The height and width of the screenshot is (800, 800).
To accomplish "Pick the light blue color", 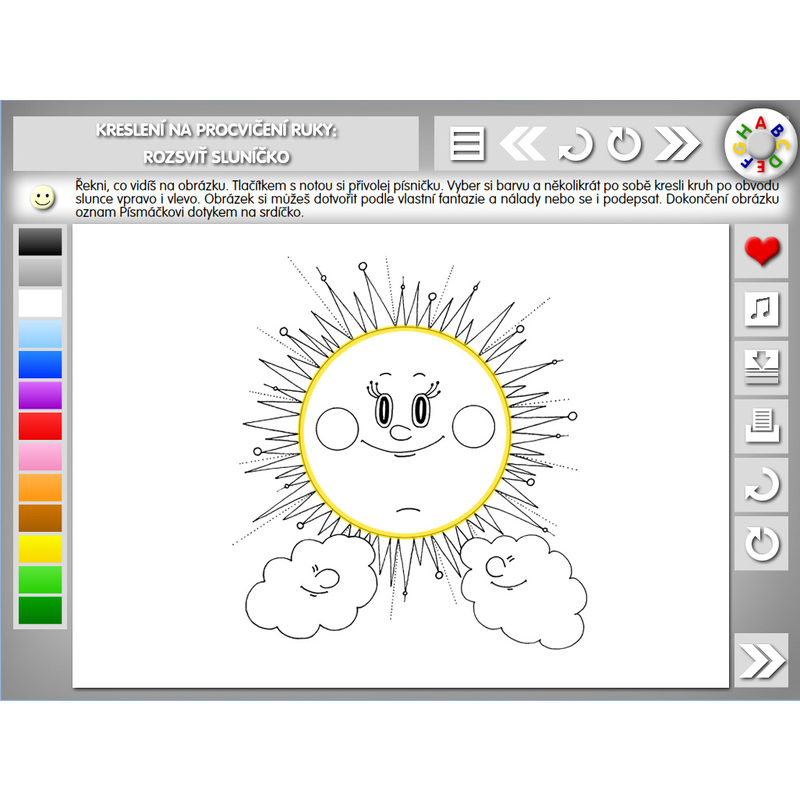I will pos(40,334).
